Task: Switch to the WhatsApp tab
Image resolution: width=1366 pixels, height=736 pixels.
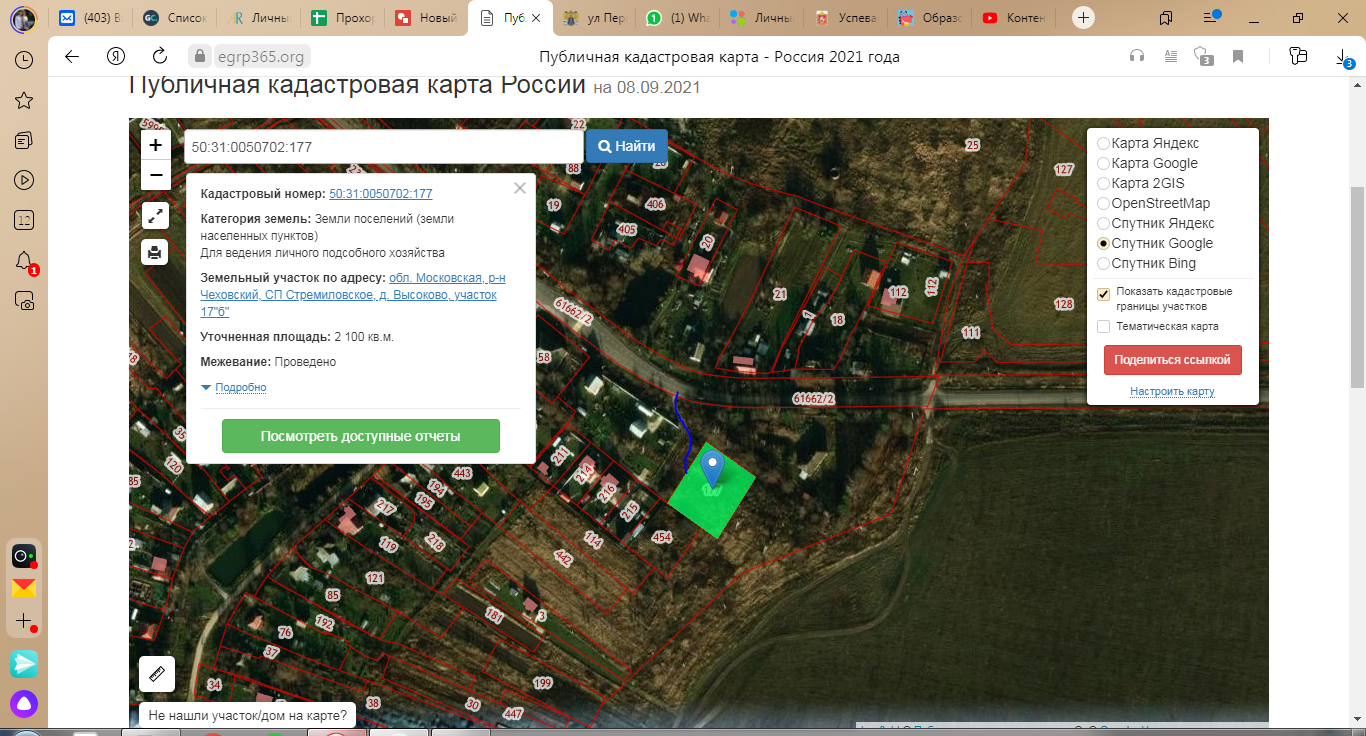Action: coord(679,18)
